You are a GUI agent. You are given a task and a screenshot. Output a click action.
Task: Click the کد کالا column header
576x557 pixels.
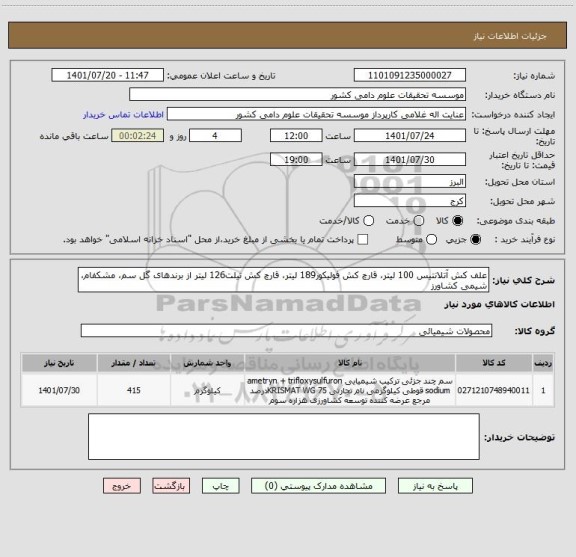click(494, 363)
